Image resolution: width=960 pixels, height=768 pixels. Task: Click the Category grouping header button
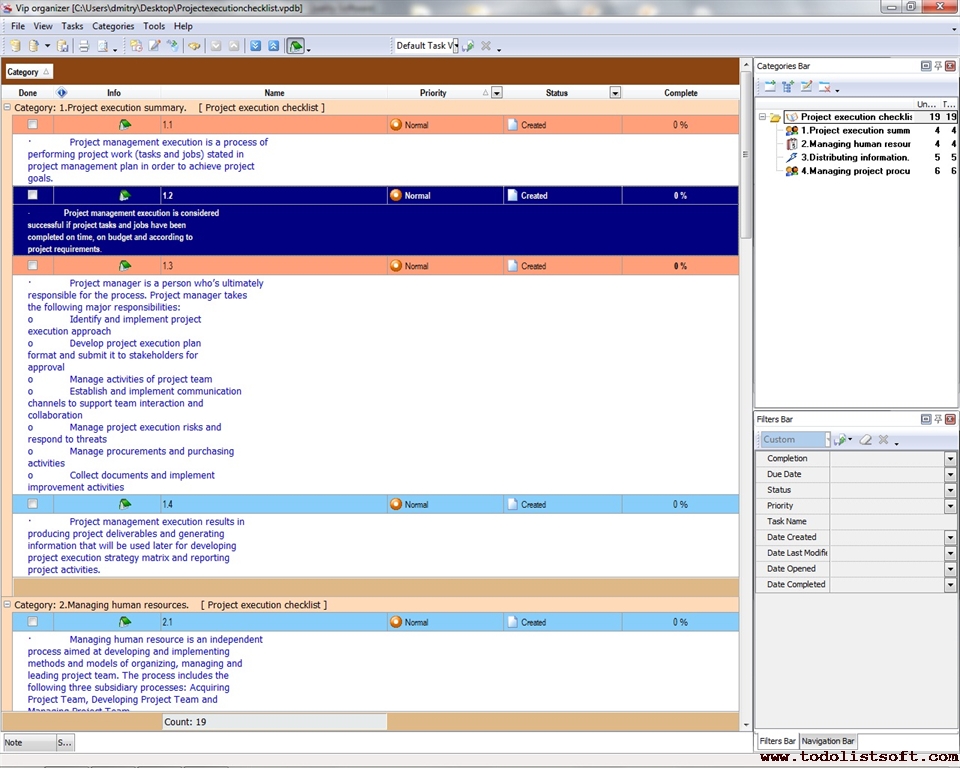(28, 72)
